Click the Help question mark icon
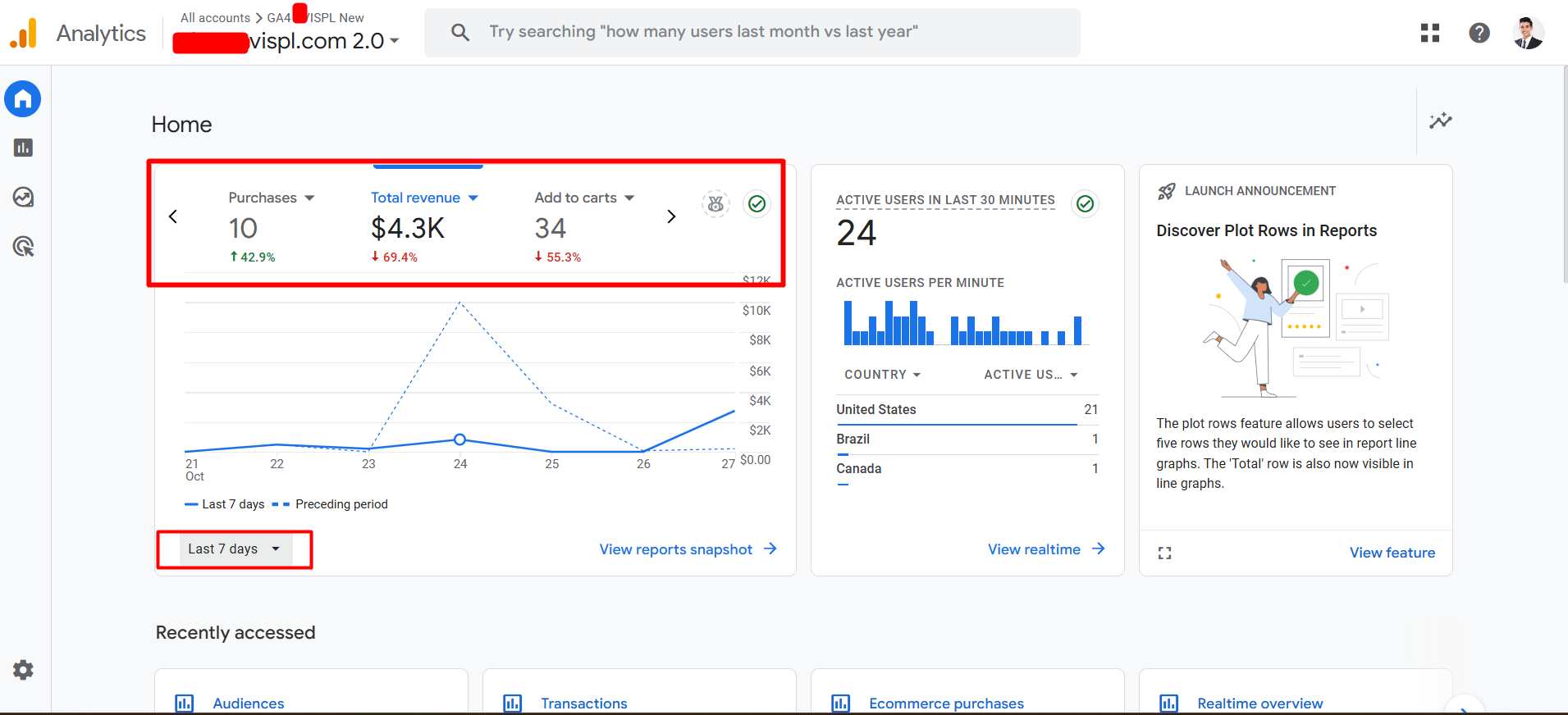 pyautogui.click(x=1479, y=33)
